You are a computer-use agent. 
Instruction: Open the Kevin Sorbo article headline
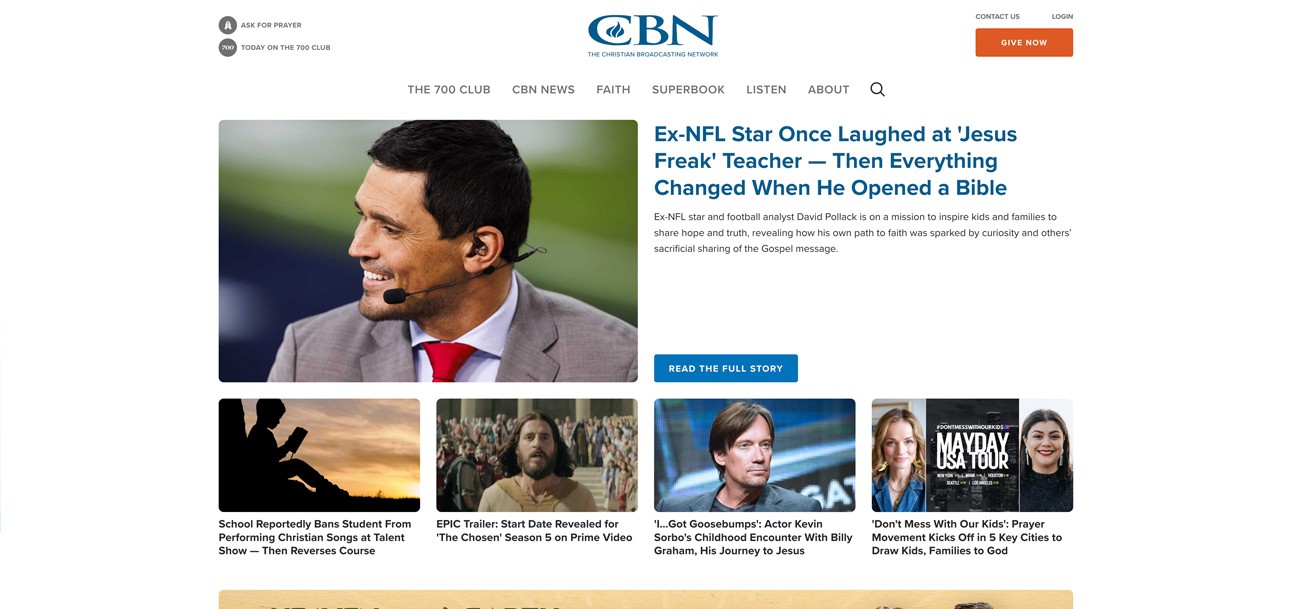point(753,537)
